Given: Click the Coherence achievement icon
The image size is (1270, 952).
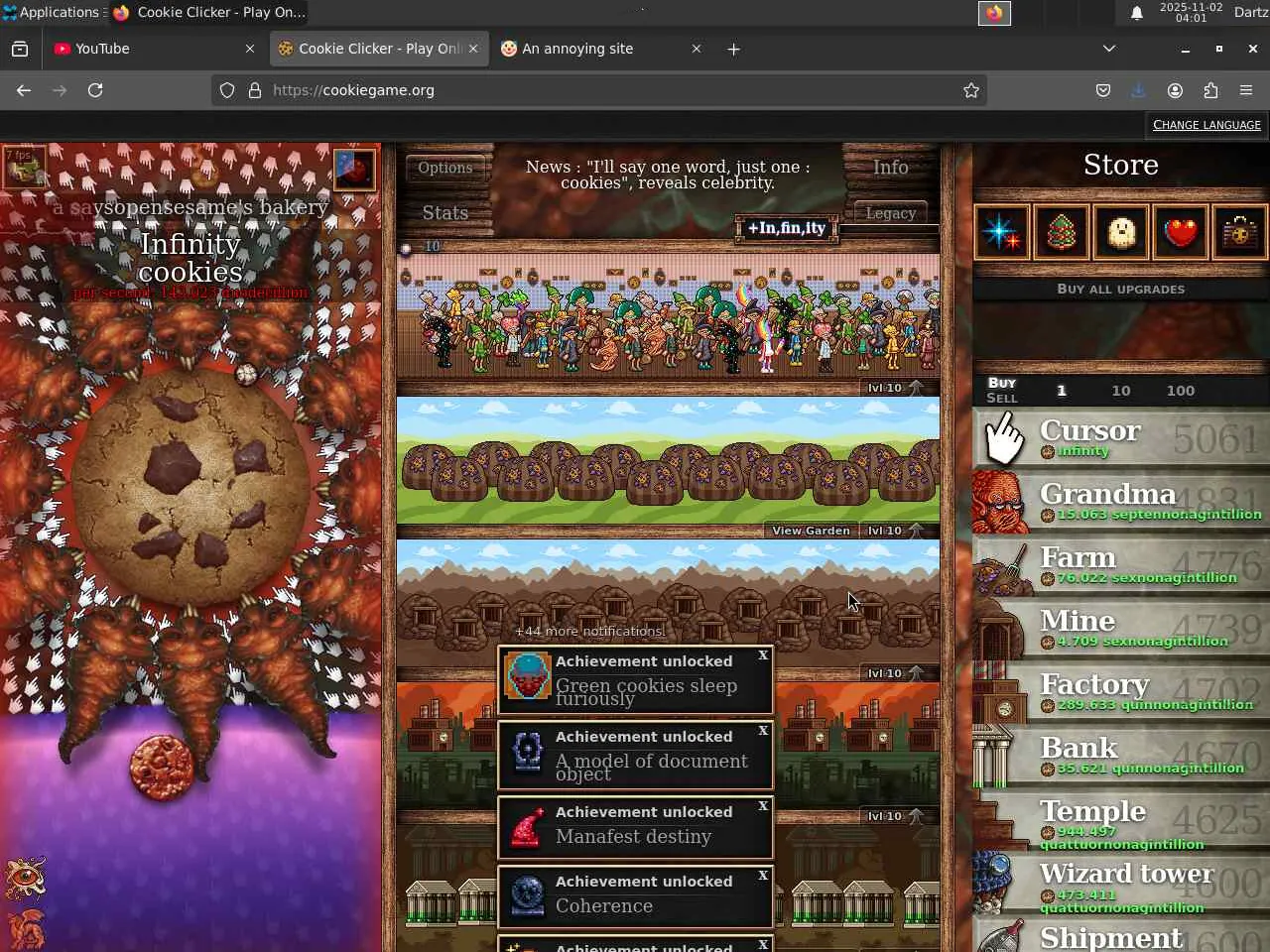Looking at the screenshot, I should pyautogui.click(x=528, y=896).
